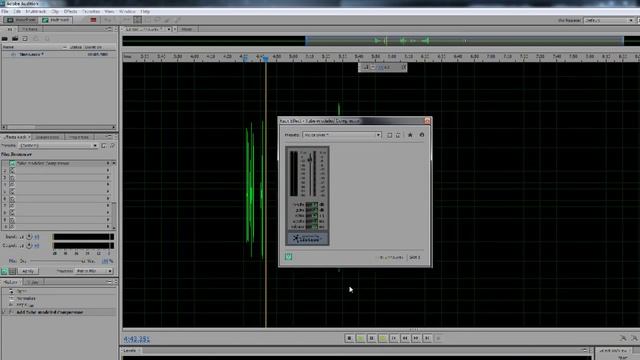
Task: Open effect slot 1 arrow menu
Action: [x=108, y=163]
